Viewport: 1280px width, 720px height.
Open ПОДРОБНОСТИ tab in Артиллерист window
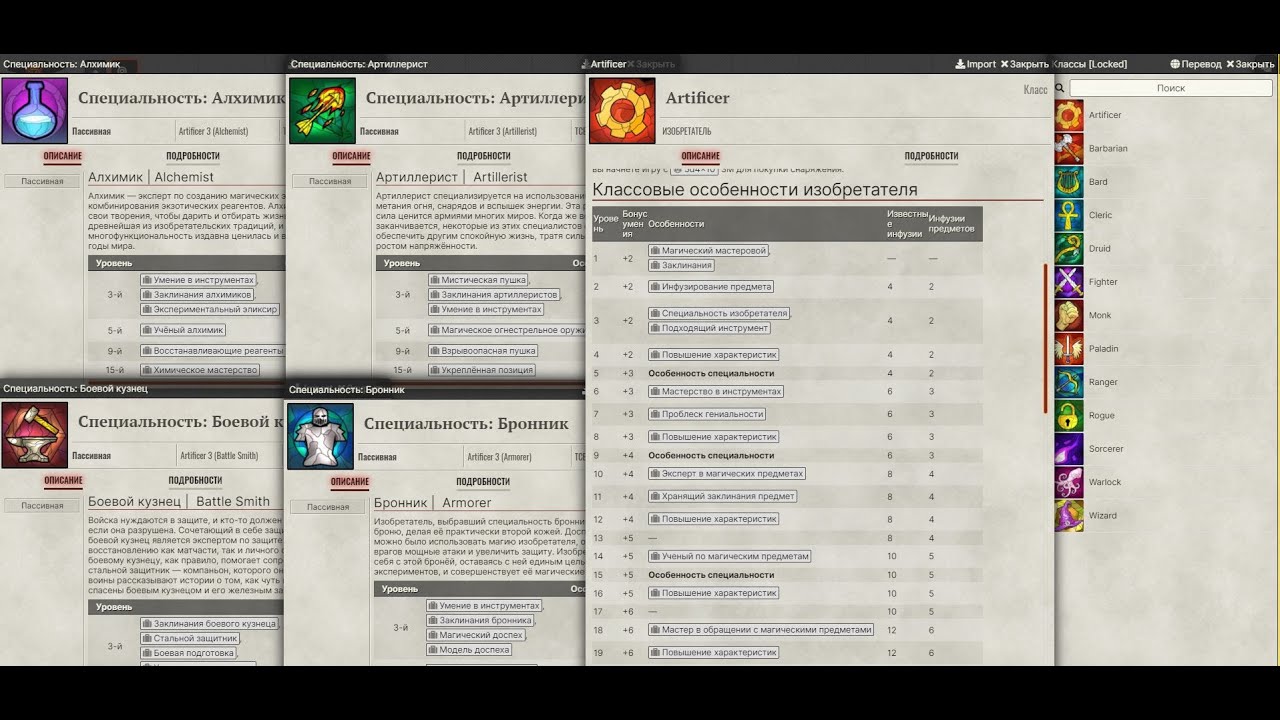pos(484,156)
